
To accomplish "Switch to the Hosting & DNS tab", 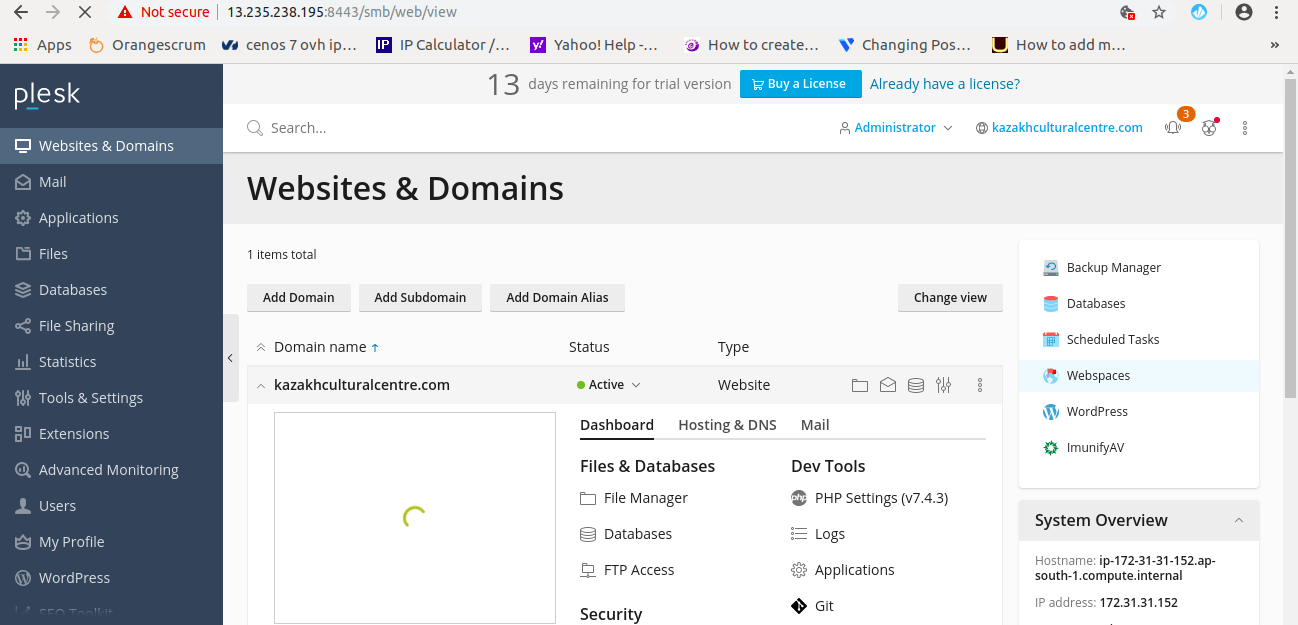I will click(727, 425).
